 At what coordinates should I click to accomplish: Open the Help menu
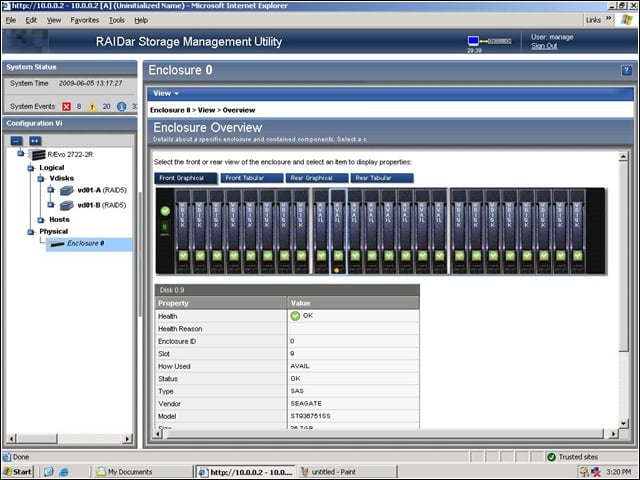(x=141, y=20)
